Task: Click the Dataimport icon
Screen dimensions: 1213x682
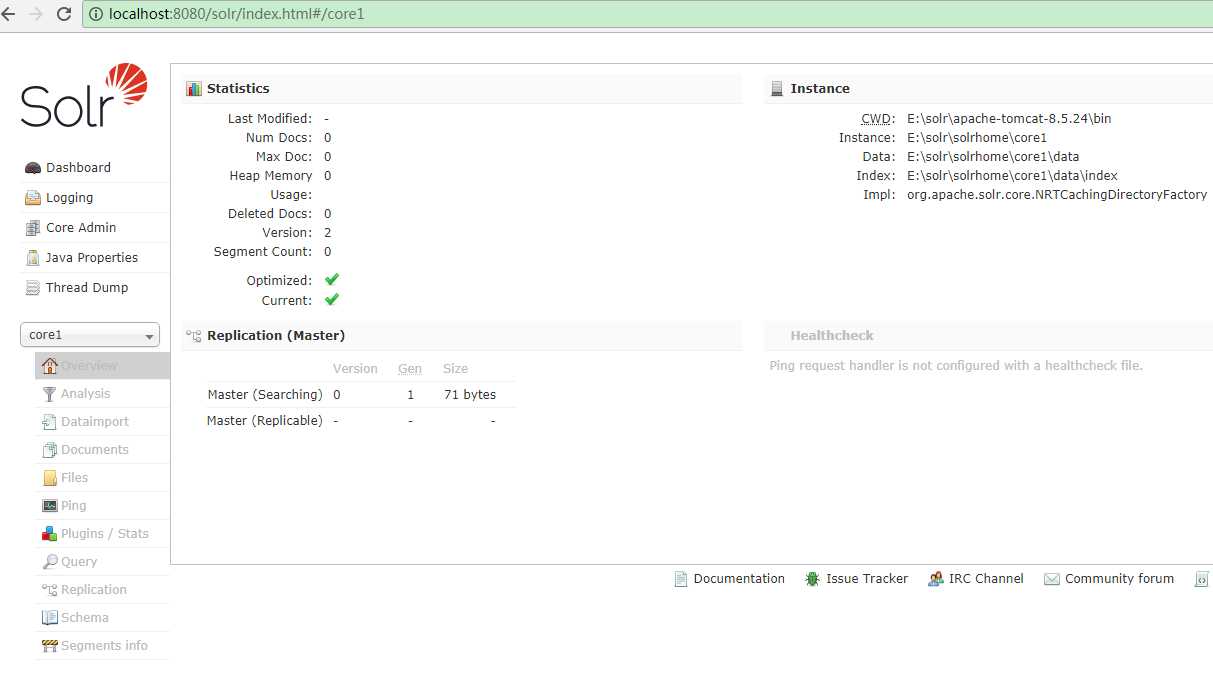Action: [49, 422]
